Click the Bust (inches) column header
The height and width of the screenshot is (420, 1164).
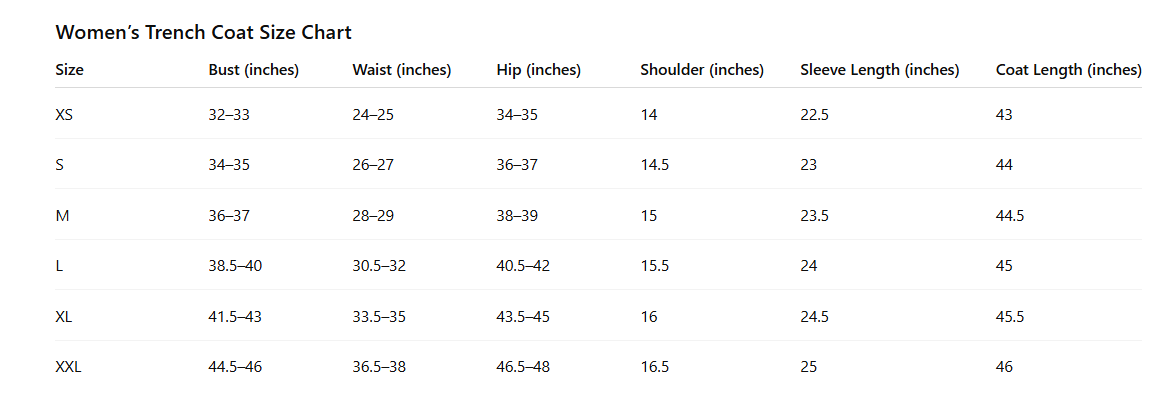tap(254, 70)
